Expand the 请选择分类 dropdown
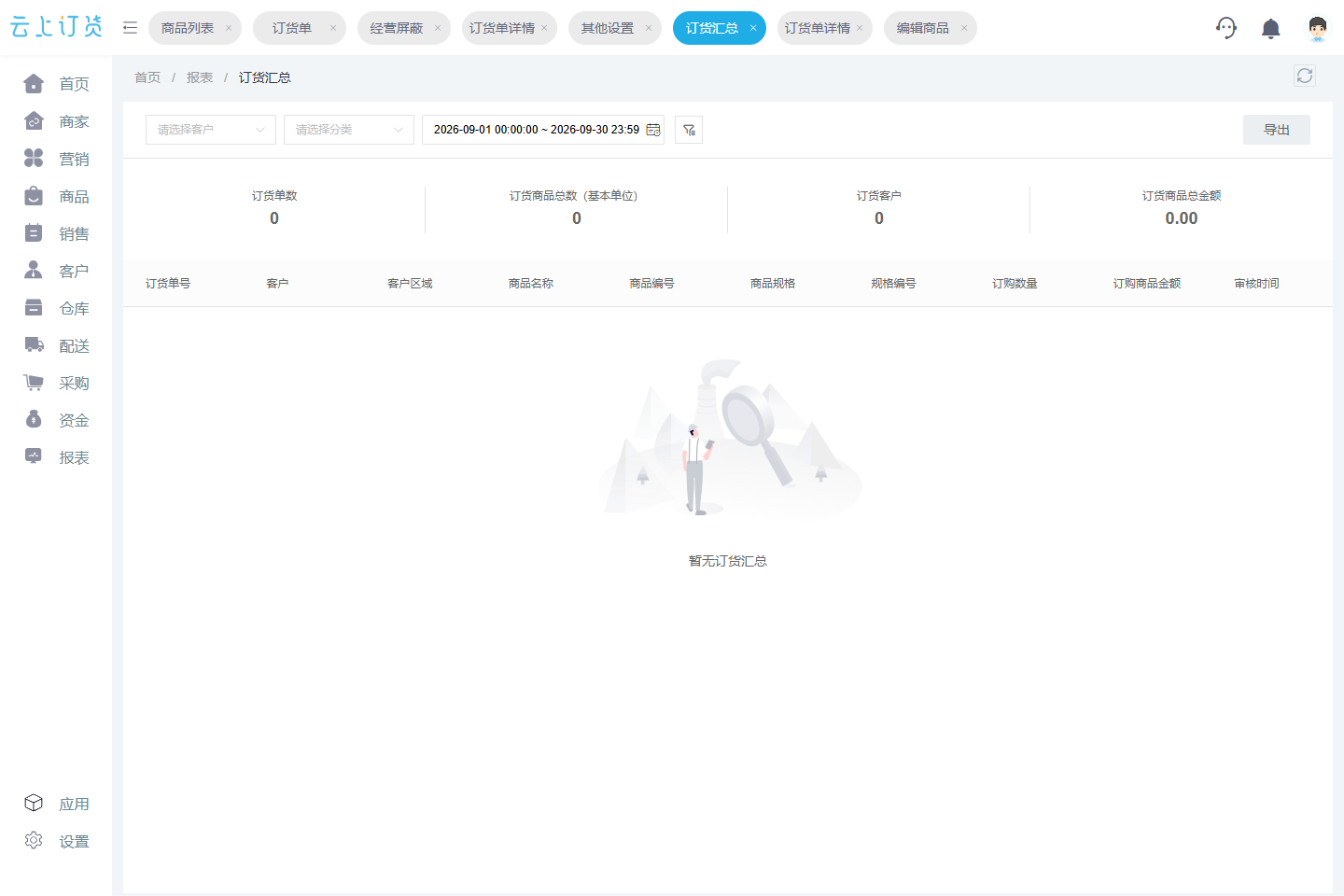 click(349, 130)
